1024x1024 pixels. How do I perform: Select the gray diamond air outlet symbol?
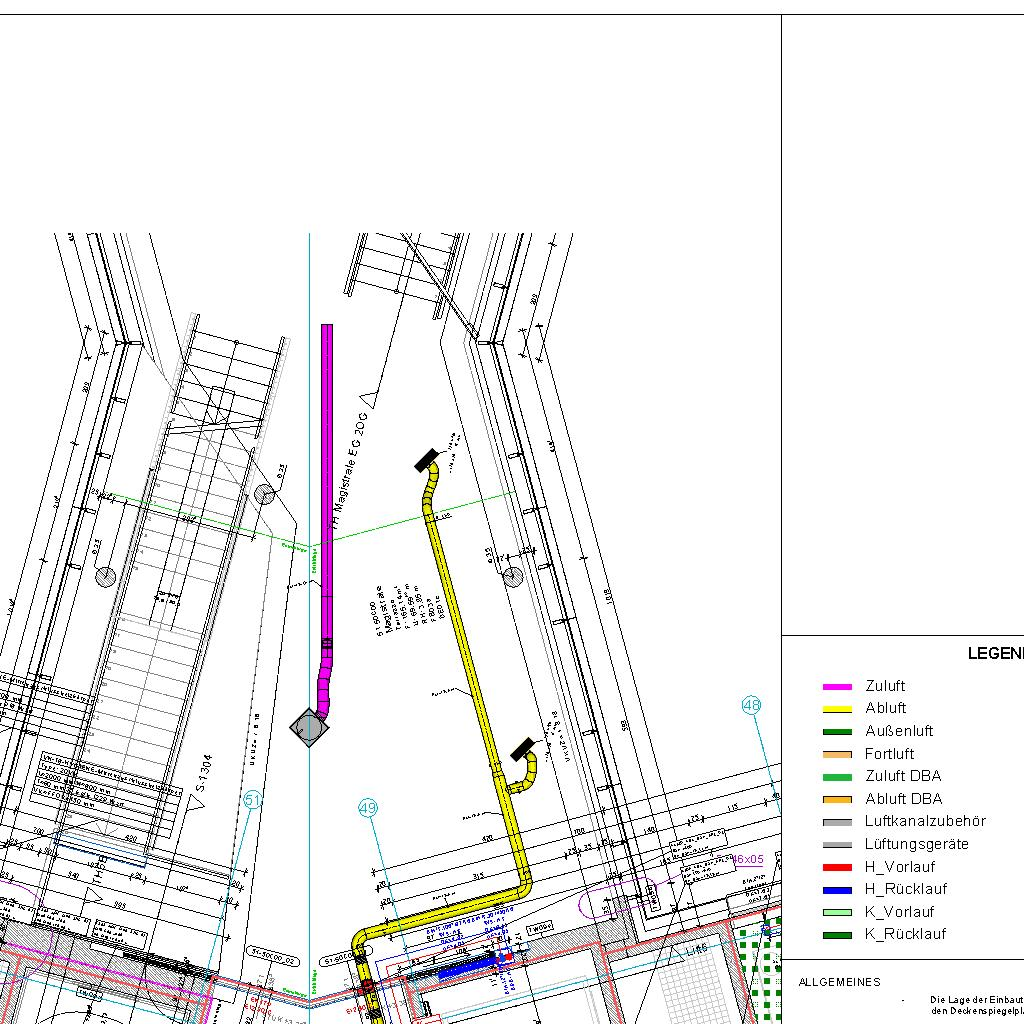coord(309,727)
